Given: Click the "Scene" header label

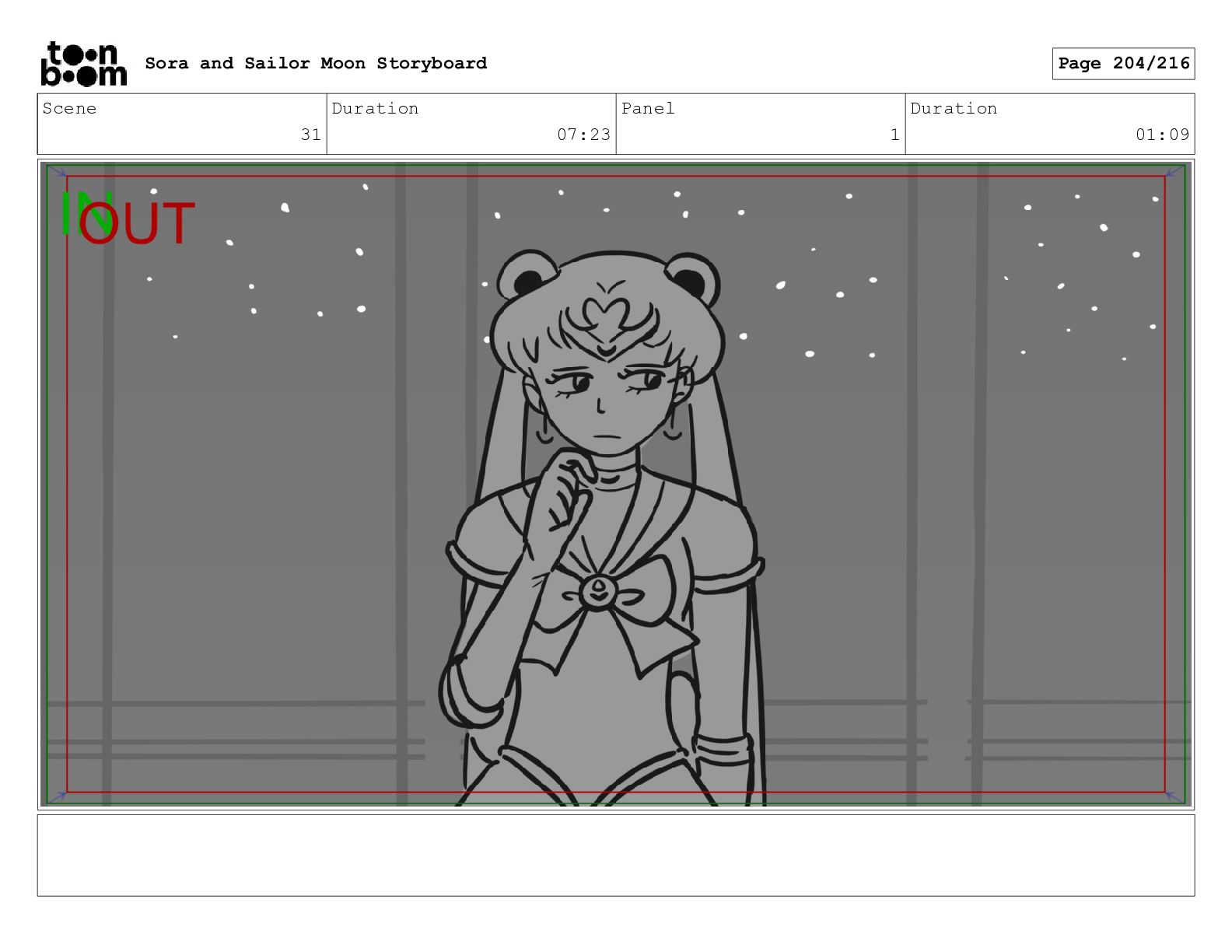Looking at the screenshot, I should coord(70,109).
